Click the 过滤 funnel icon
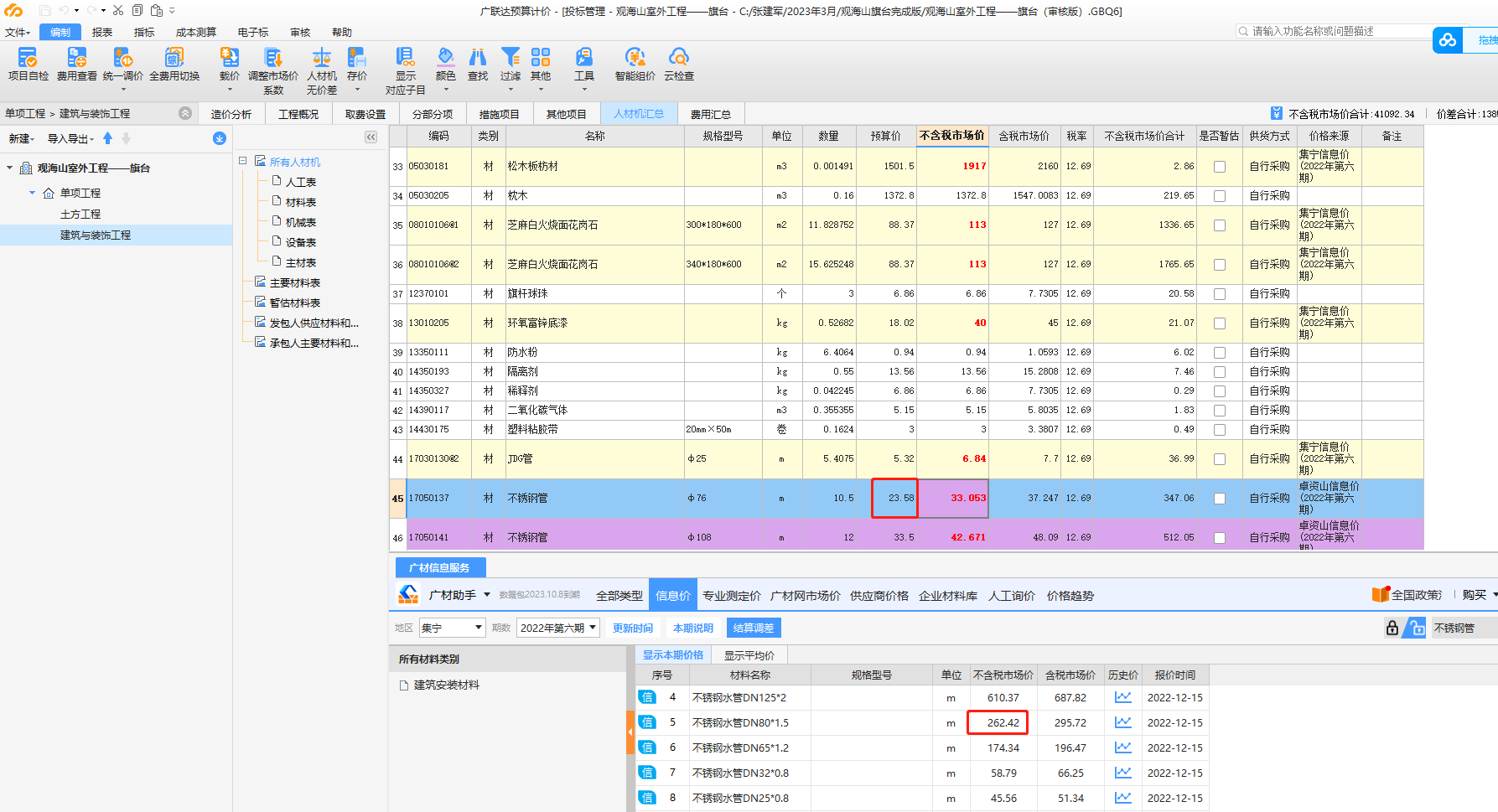Viewport: 1498px width, 812px height. [x=511, y=58]
